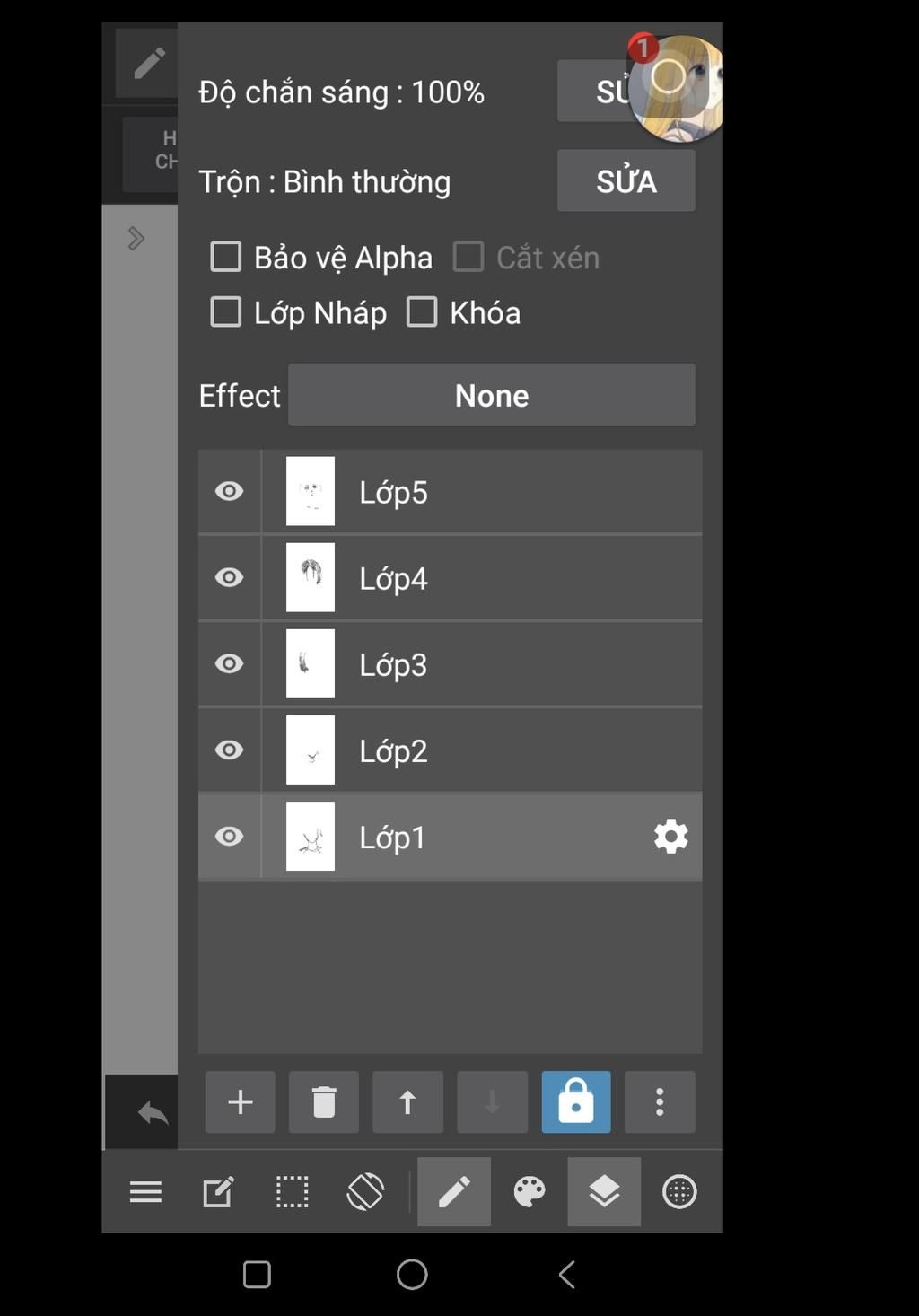
Task: Hide the Lớp5 layer visibility
Action: 230,491
